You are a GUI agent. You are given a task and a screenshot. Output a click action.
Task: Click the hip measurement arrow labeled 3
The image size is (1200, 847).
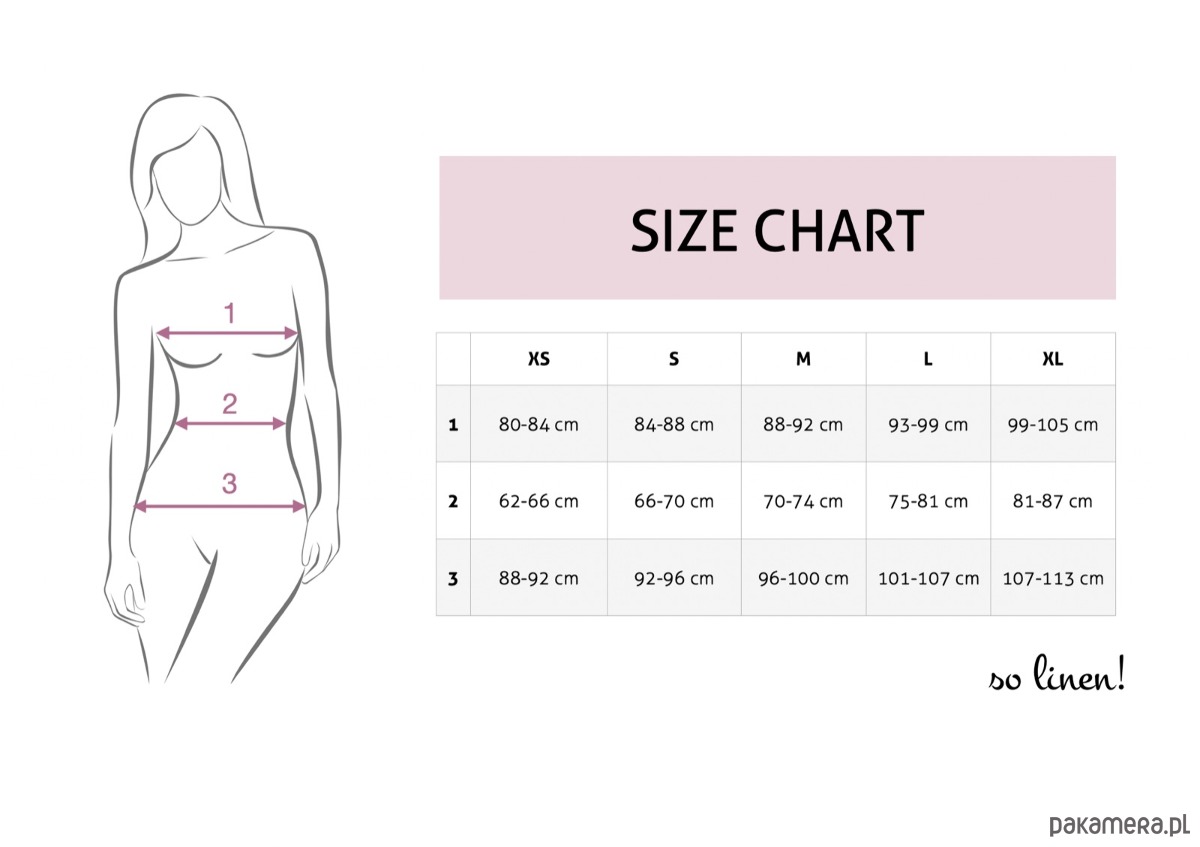(x=219, y=506)
